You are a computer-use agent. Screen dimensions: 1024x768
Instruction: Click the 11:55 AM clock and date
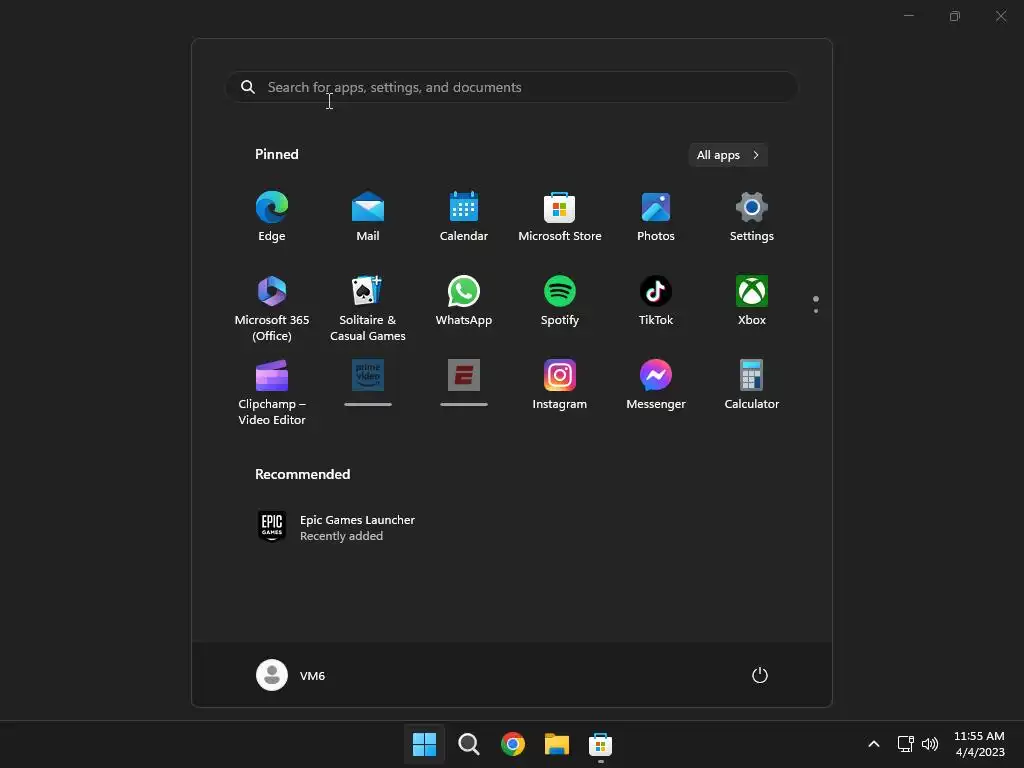click(x=979, y=744)
